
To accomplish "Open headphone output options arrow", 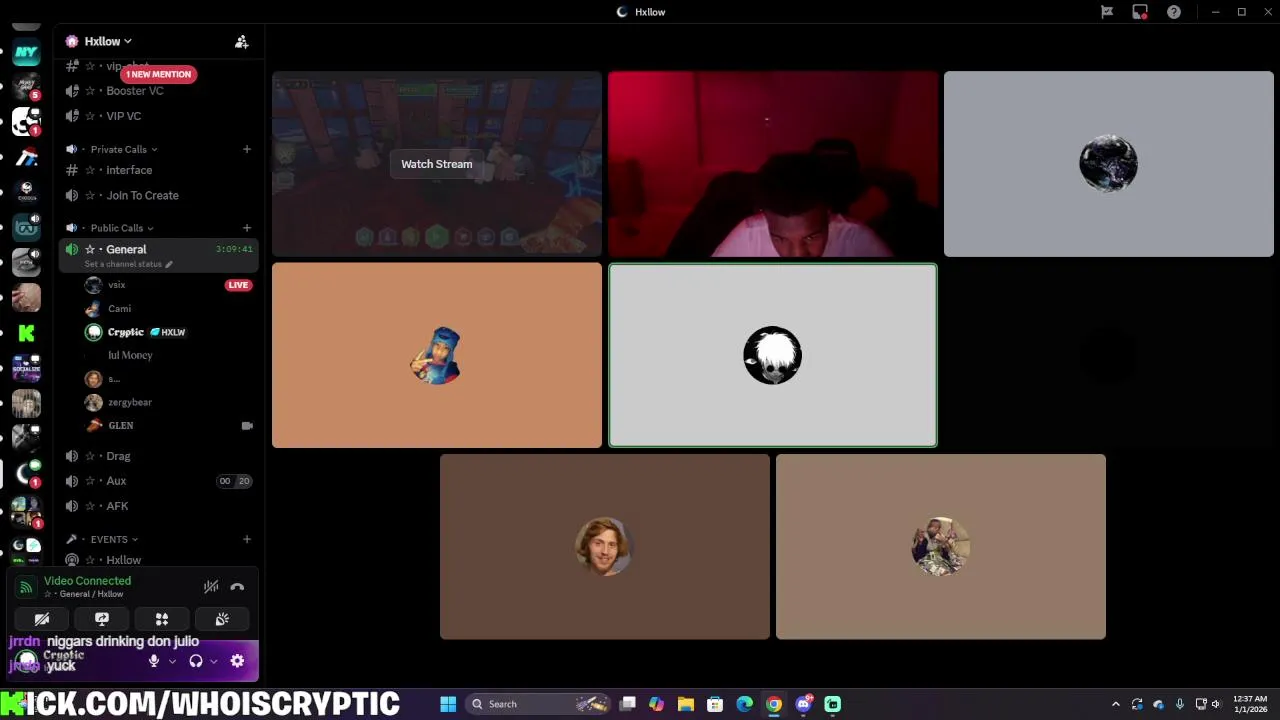I will pos(213,661).
